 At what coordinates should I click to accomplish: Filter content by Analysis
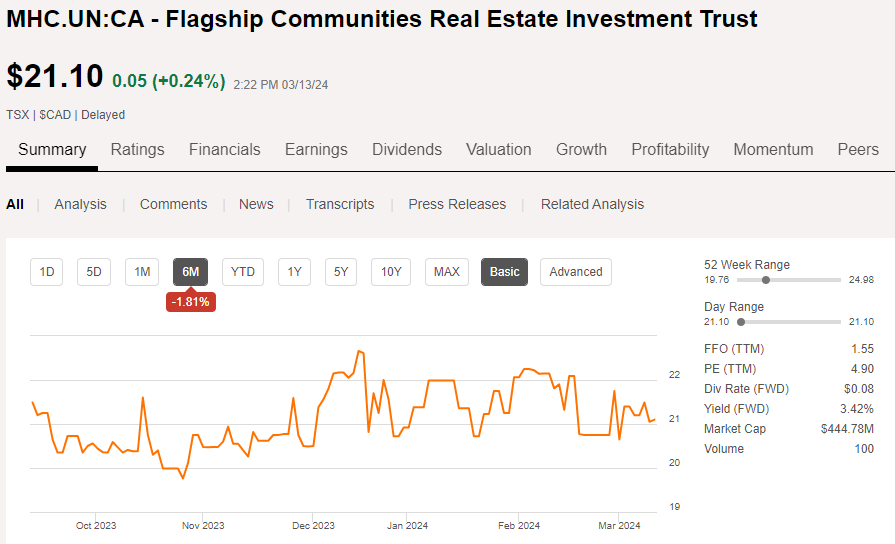coord(80,204)
